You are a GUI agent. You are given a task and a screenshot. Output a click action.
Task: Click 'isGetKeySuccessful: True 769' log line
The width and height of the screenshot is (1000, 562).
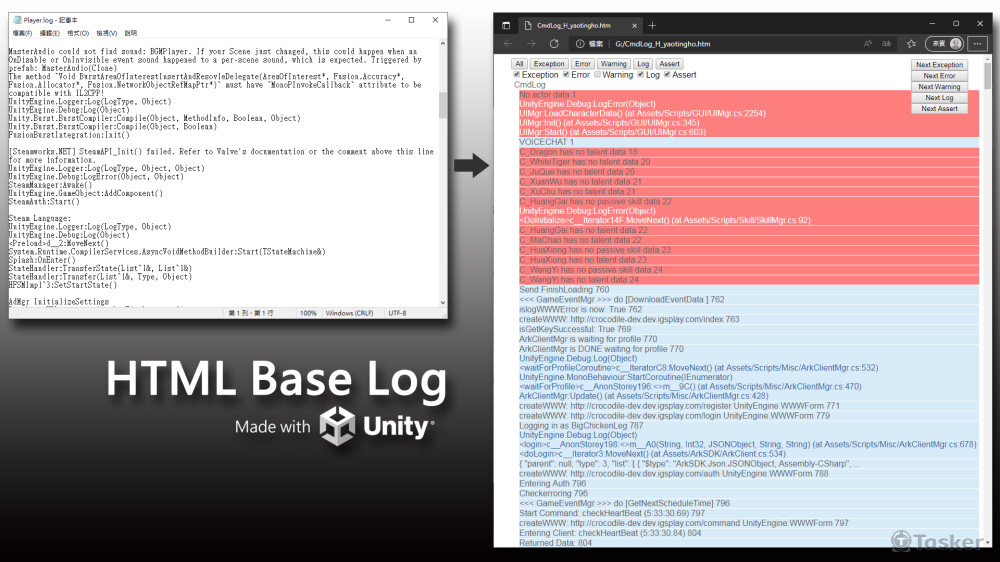(749, 329)
